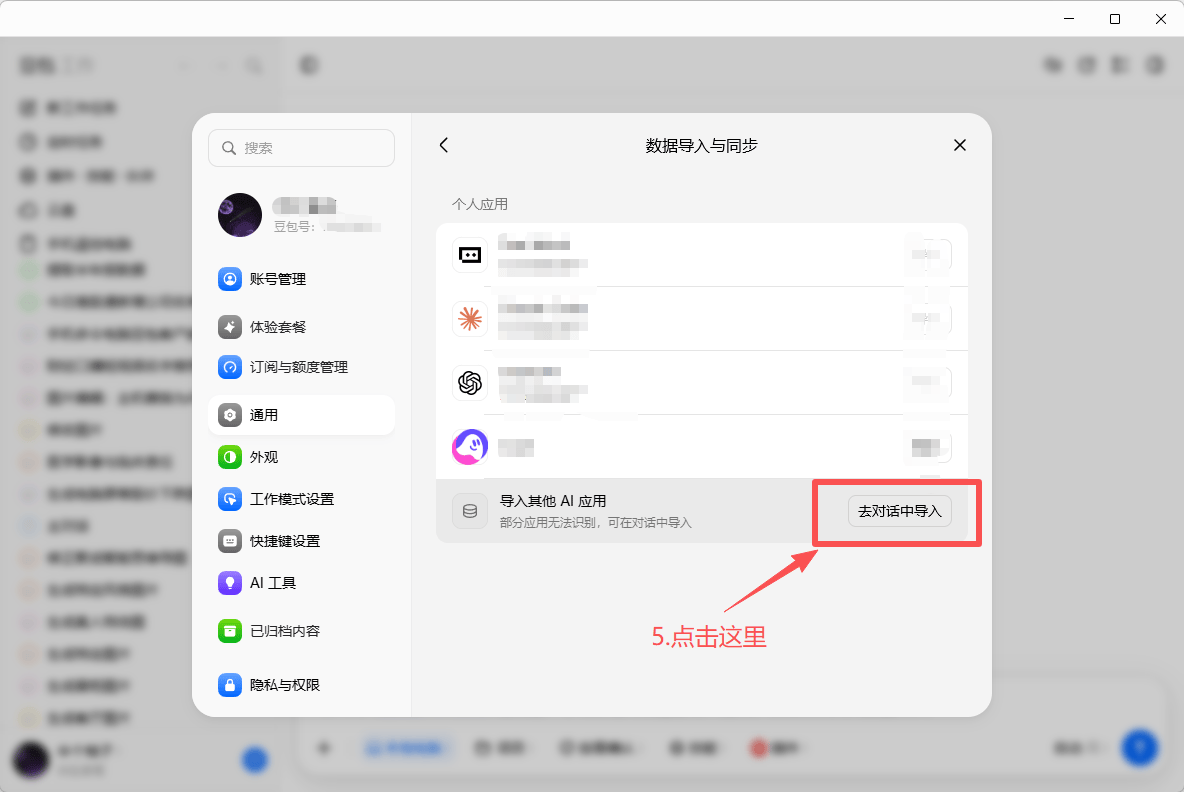Click the 体验套餐 sparkle icon
Image resolution: width=1184 pixels, height=792 pixels.
coord(230,327)
